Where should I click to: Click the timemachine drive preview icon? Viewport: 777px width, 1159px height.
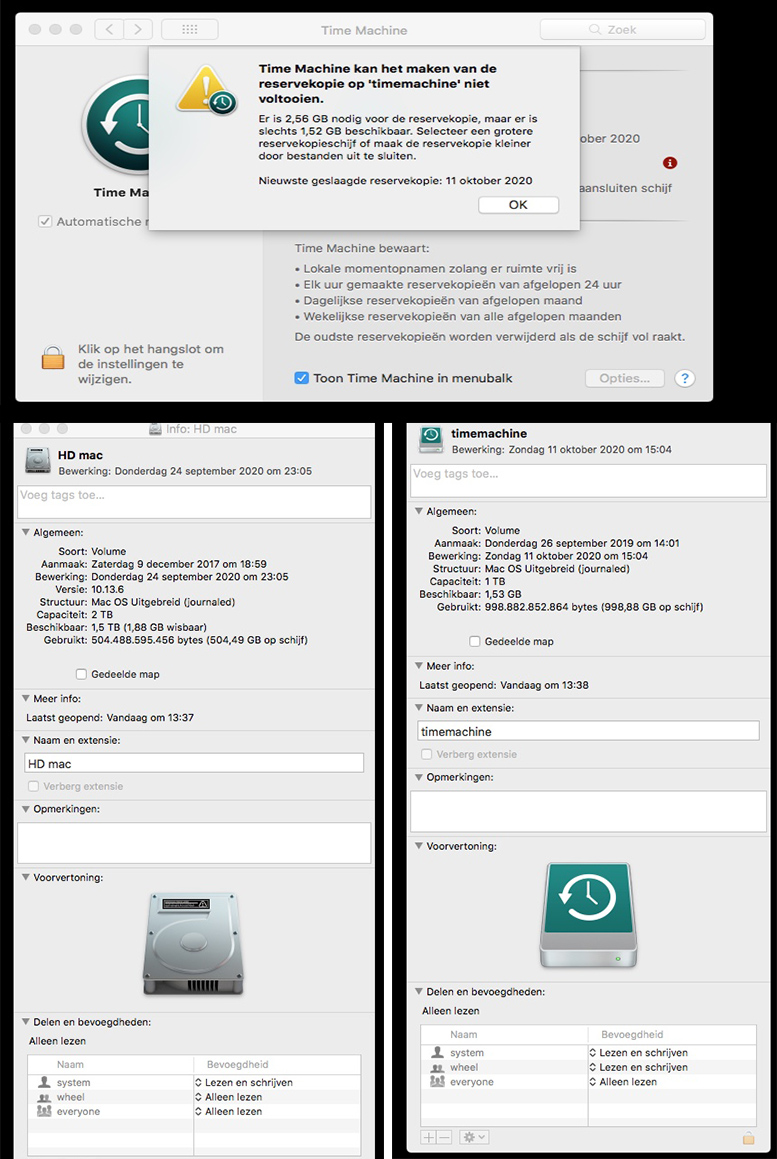coord(587,916)
